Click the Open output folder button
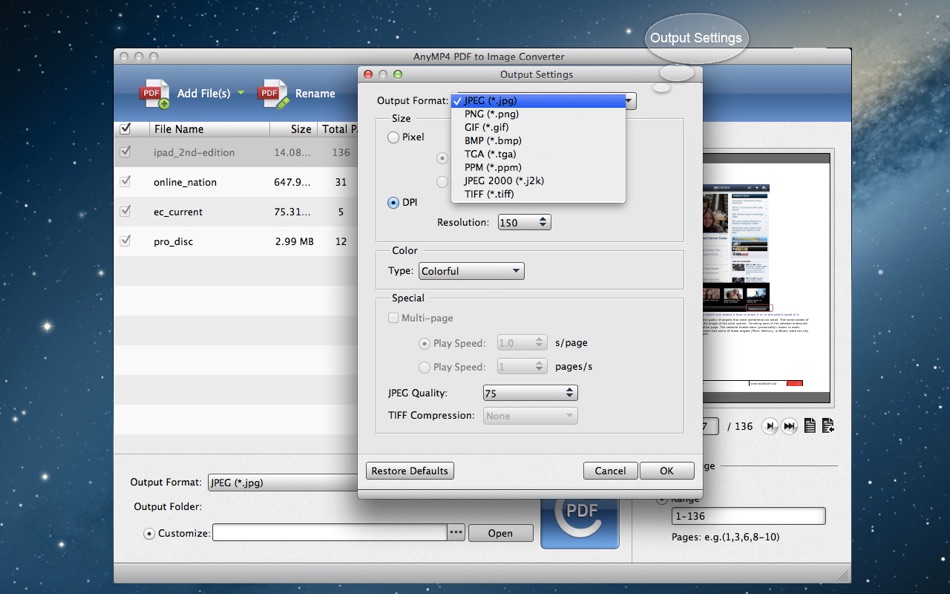The width and height of the screenshot is (950, 594). [x=500, y=533]
